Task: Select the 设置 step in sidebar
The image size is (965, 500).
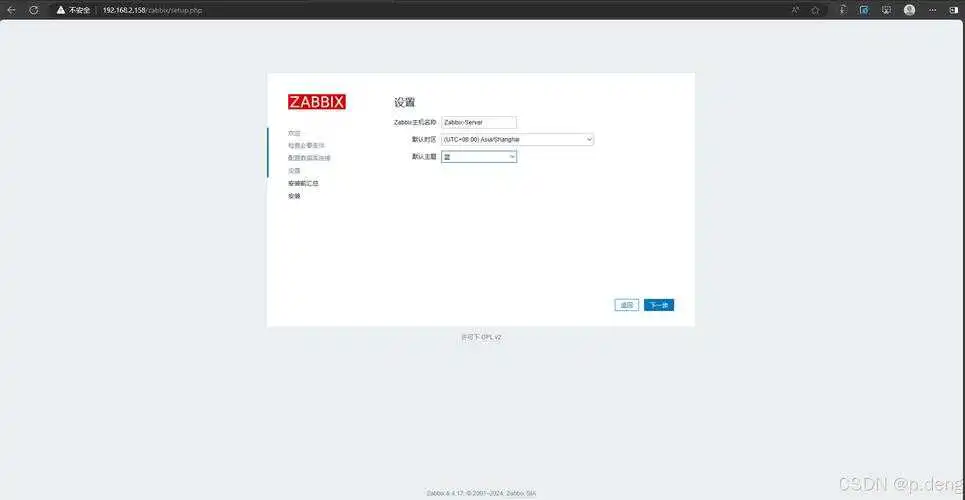Action: (294, 171)
